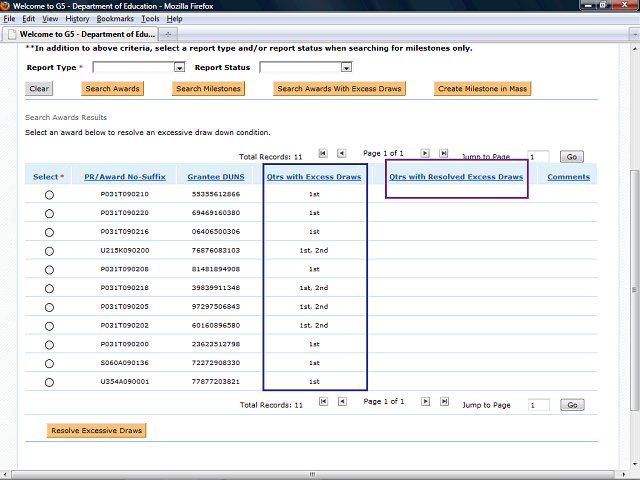
Task: Sort by Grantee DUNS column header
Action: pos(217,177)
